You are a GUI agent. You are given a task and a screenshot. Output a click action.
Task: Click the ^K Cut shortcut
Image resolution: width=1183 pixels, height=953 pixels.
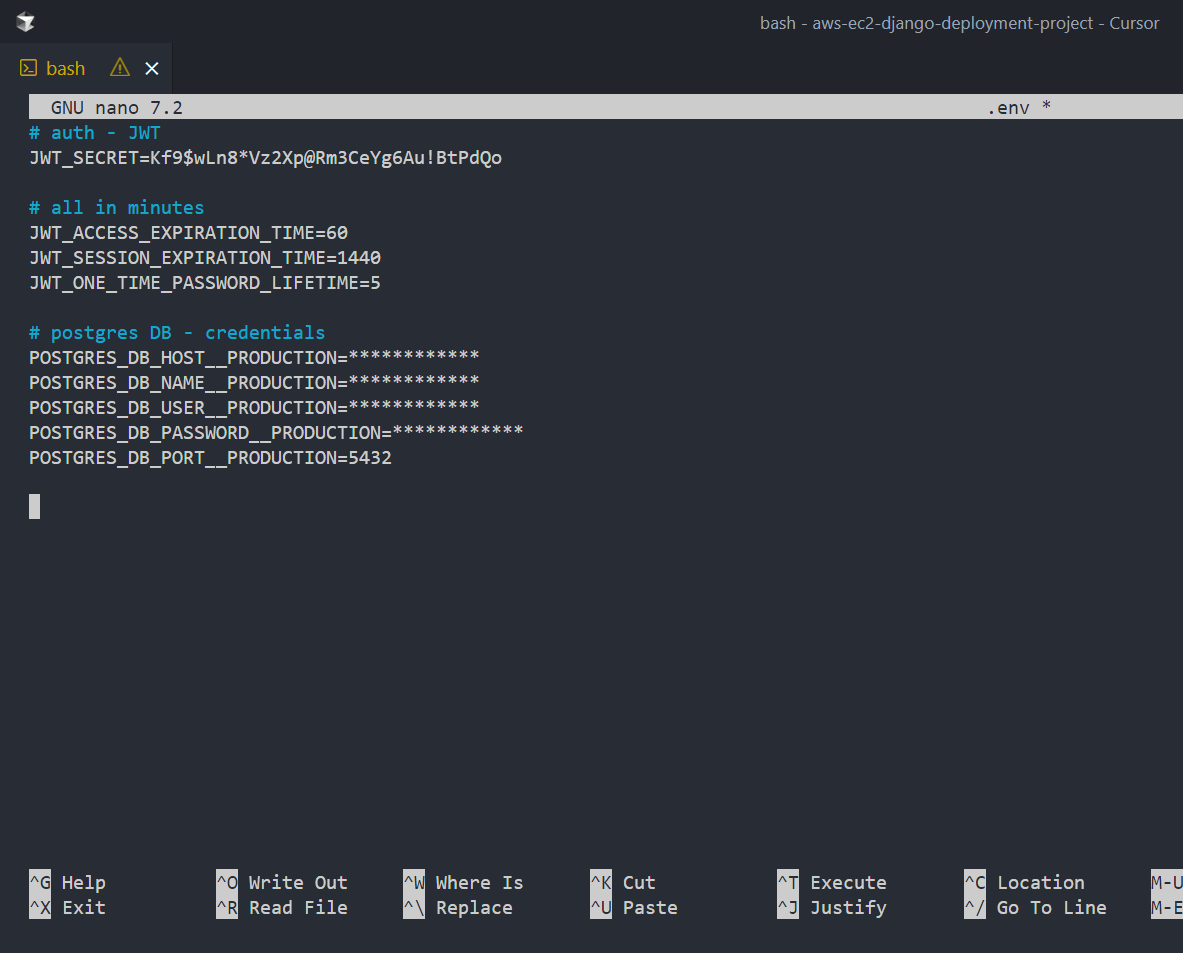[x=623, y=882]
